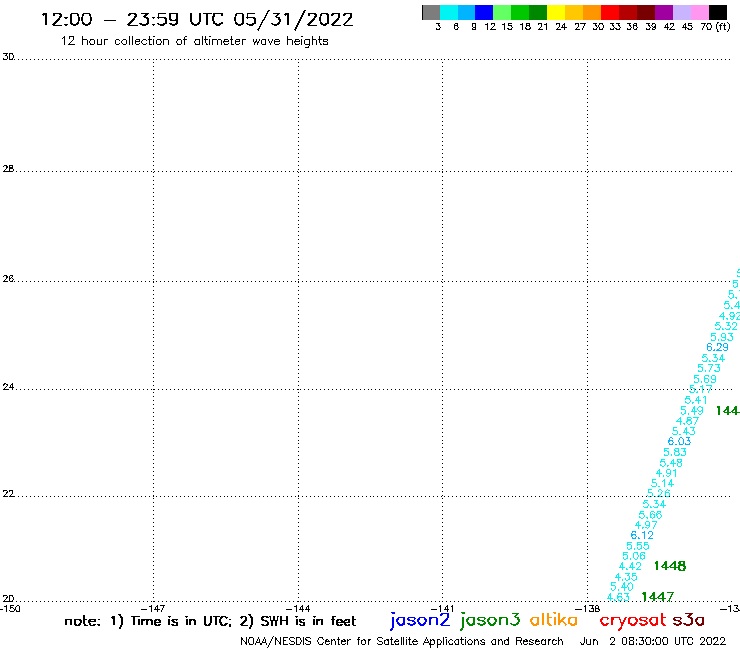
Task: Select the green jason3 satellite label
Action: click(x=490, y=621)
